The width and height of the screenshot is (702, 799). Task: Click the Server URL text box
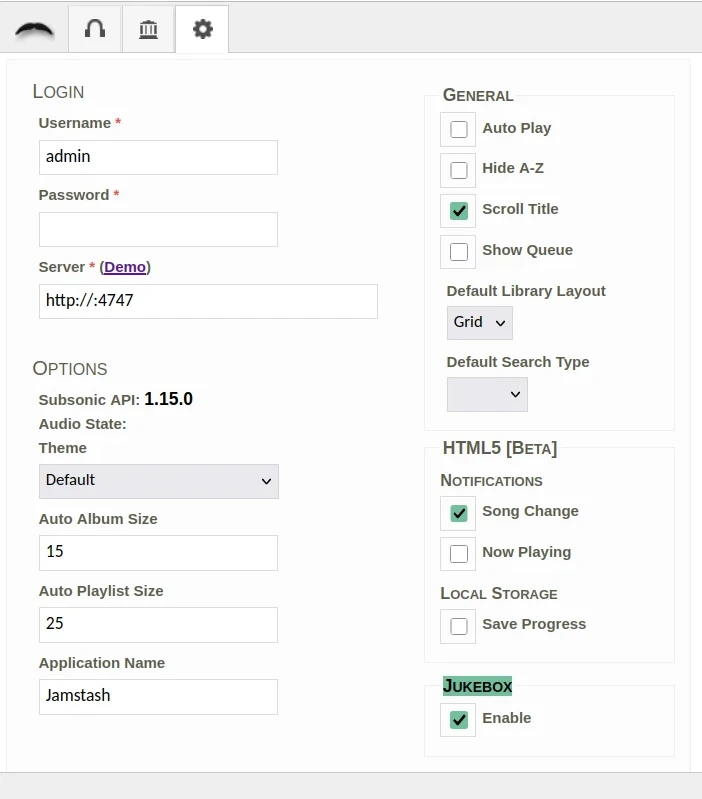(x=208, y=301)
